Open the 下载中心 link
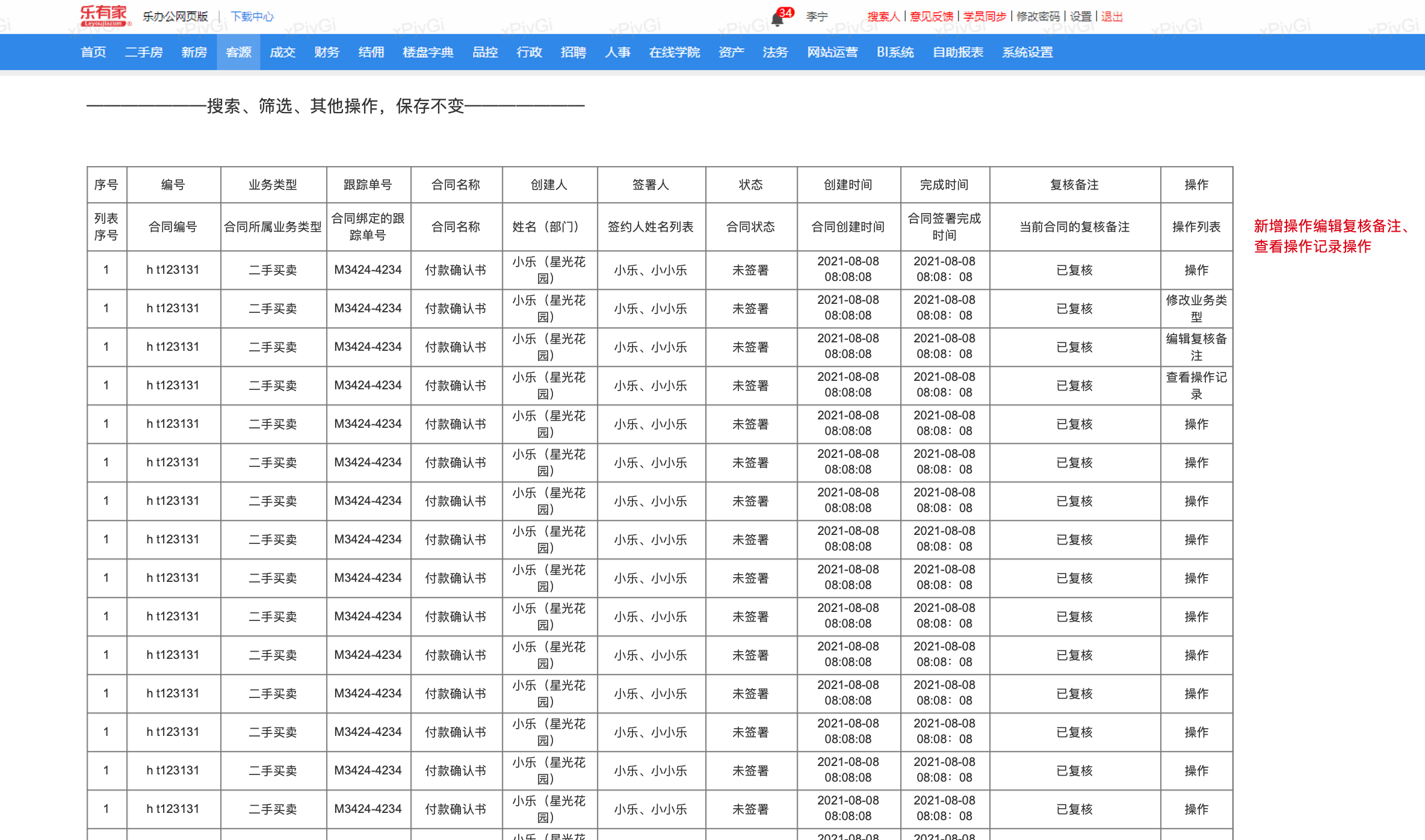This screenshot has width=1425, height=840. [252, 17]
